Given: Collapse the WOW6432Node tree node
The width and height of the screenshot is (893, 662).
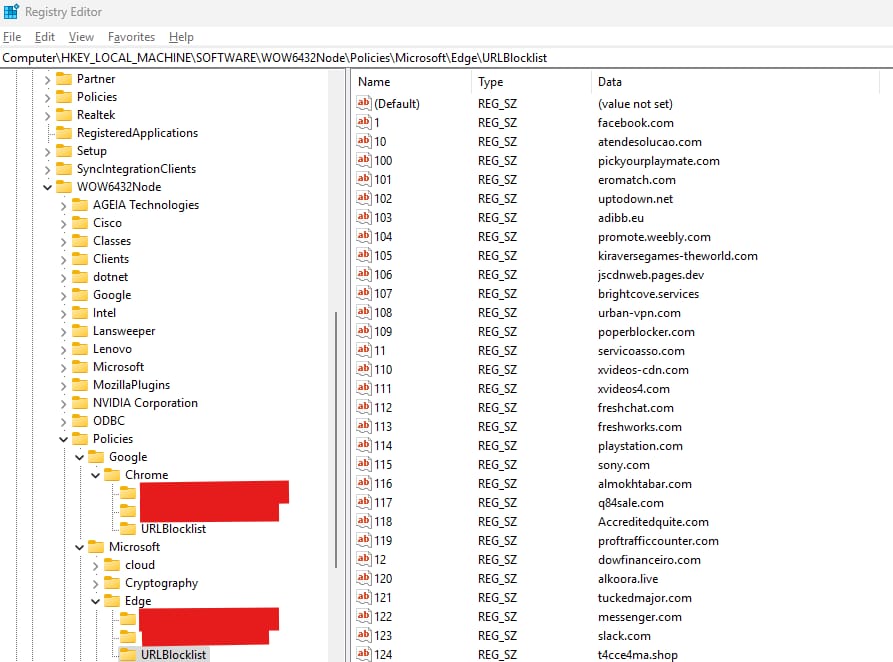Looking at the screenshot, I should [48, 187].
